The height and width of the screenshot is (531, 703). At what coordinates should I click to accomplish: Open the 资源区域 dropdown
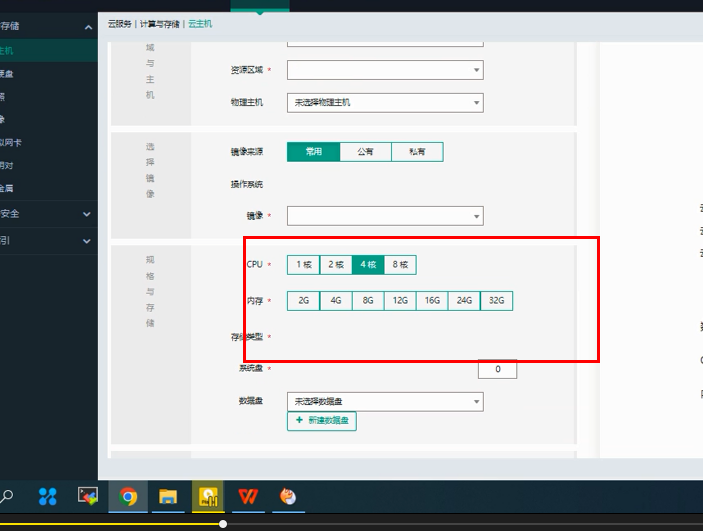click(x=385, y=70)
